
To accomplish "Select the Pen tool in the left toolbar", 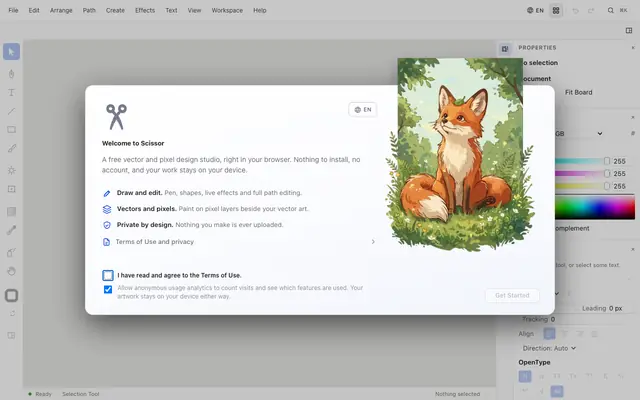I will click(x=11, y=74).
